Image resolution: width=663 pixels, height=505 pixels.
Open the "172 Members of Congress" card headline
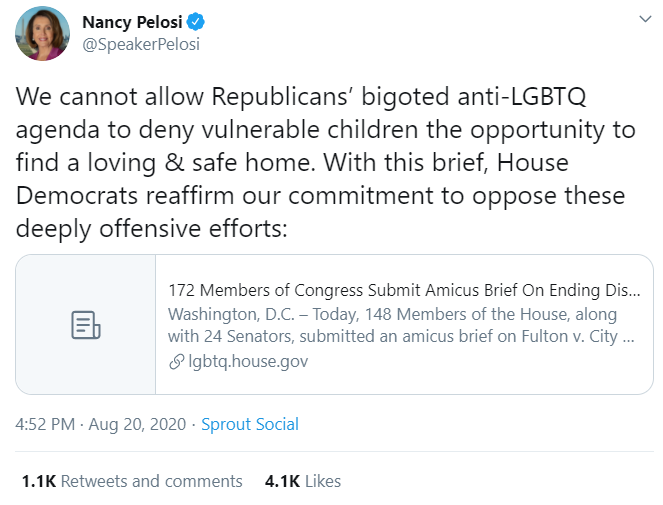pyautogui.click(x=404, y=291)
